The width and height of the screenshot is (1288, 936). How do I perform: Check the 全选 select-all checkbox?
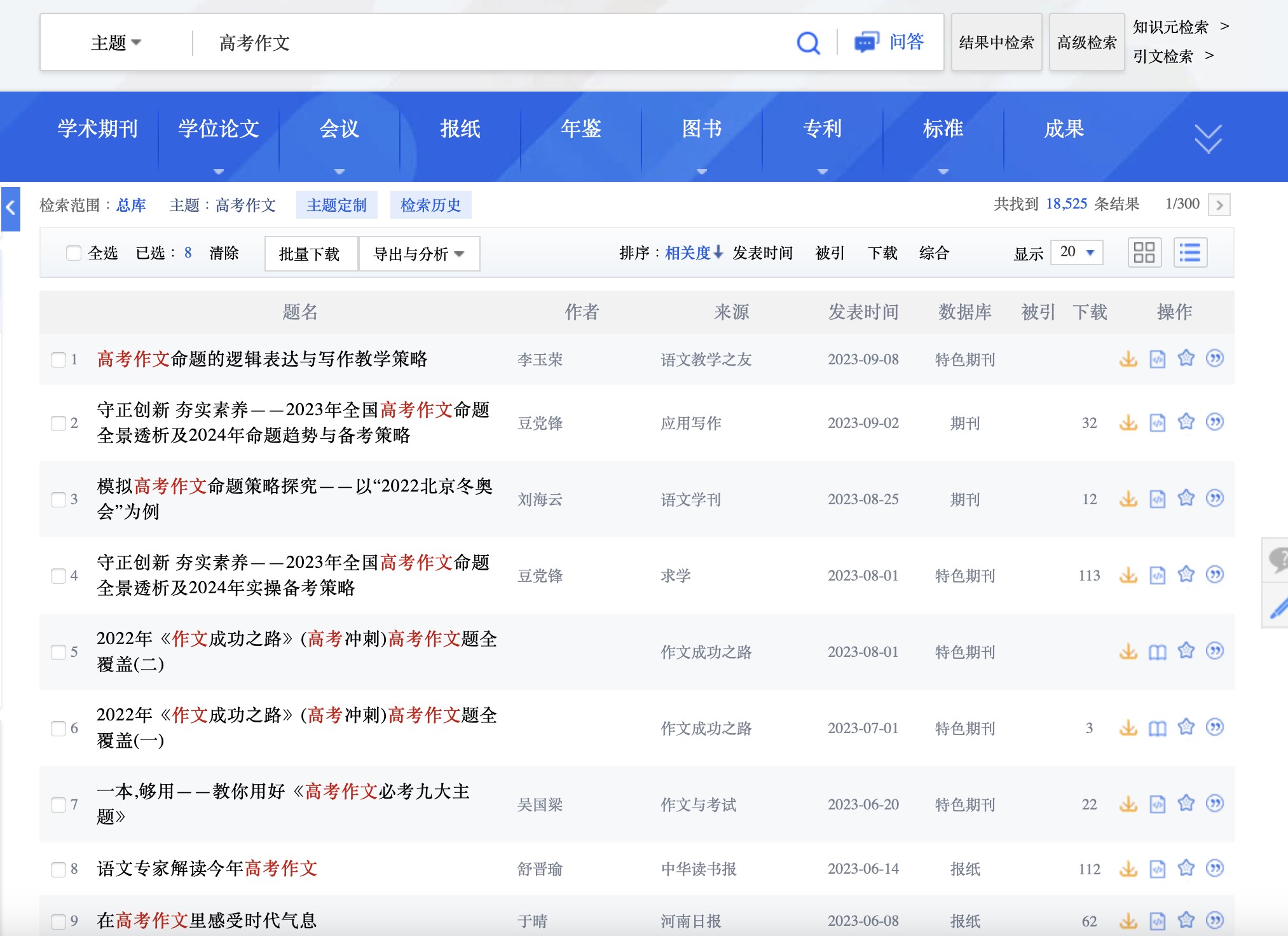pyautogui.click(x=74, y=253)
